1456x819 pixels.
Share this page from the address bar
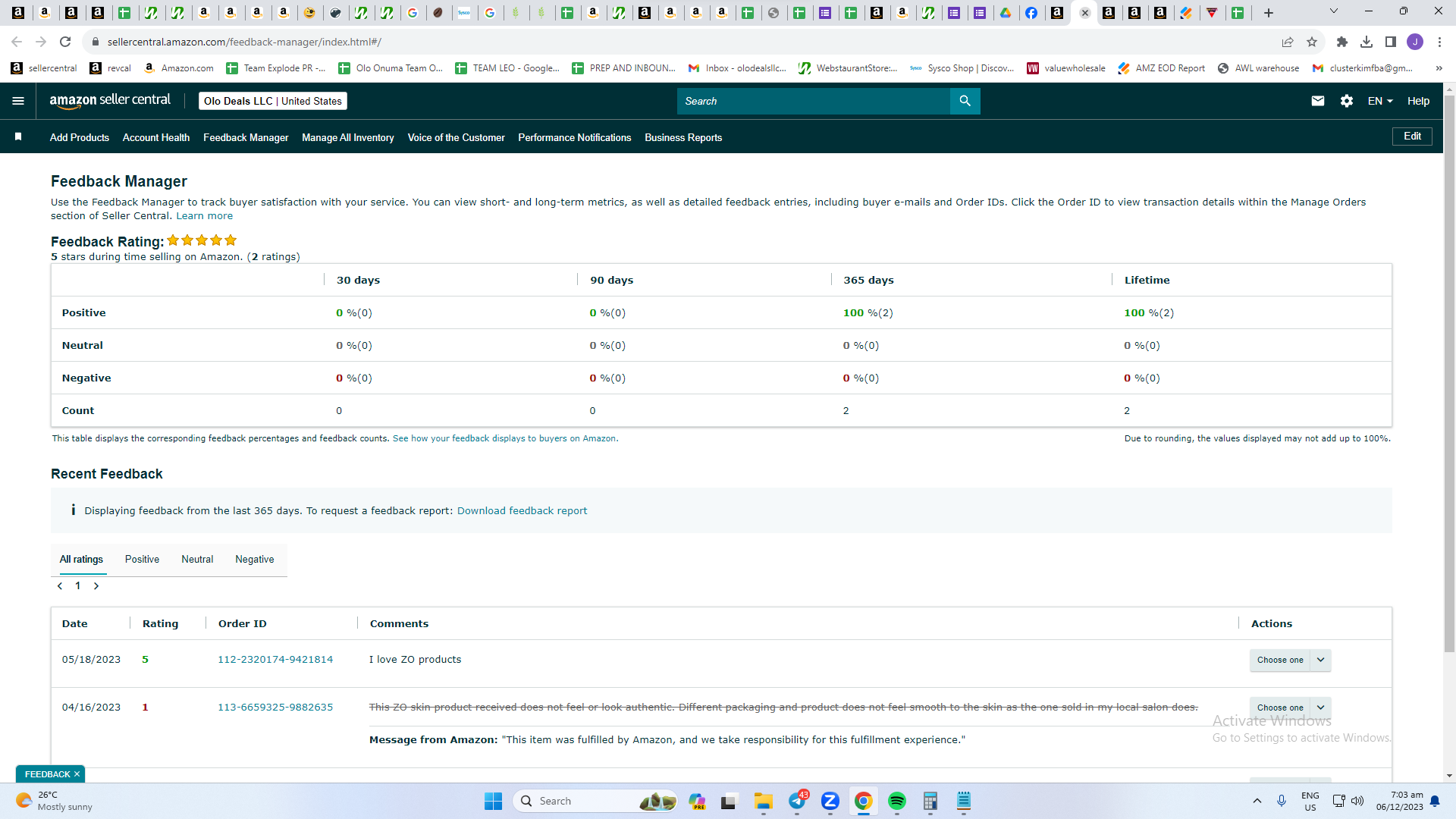pyautogui.click(x=1288, y=42)
